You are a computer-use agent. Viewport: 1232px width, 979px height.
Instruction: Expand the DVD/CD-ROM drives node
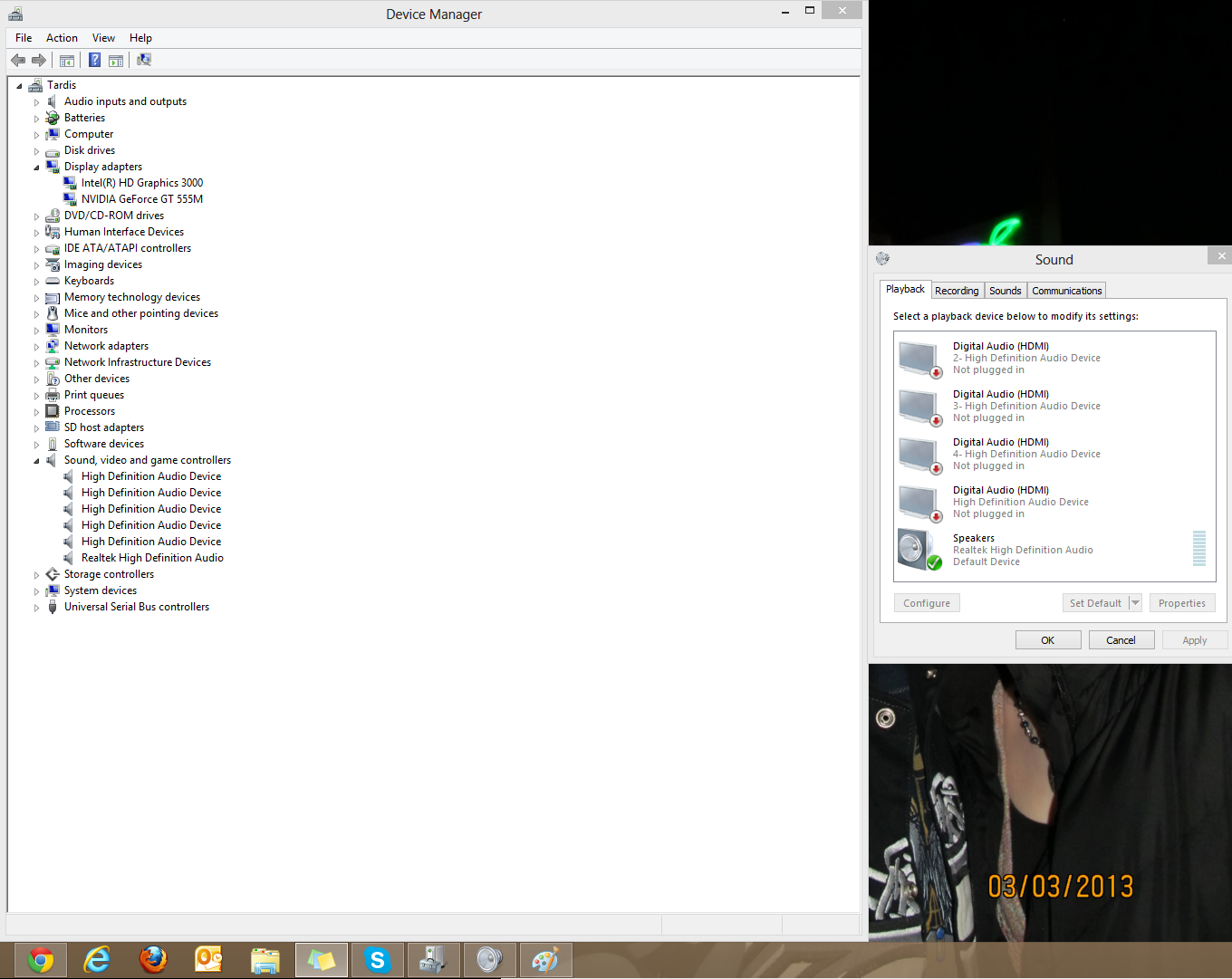click(37, 216)
